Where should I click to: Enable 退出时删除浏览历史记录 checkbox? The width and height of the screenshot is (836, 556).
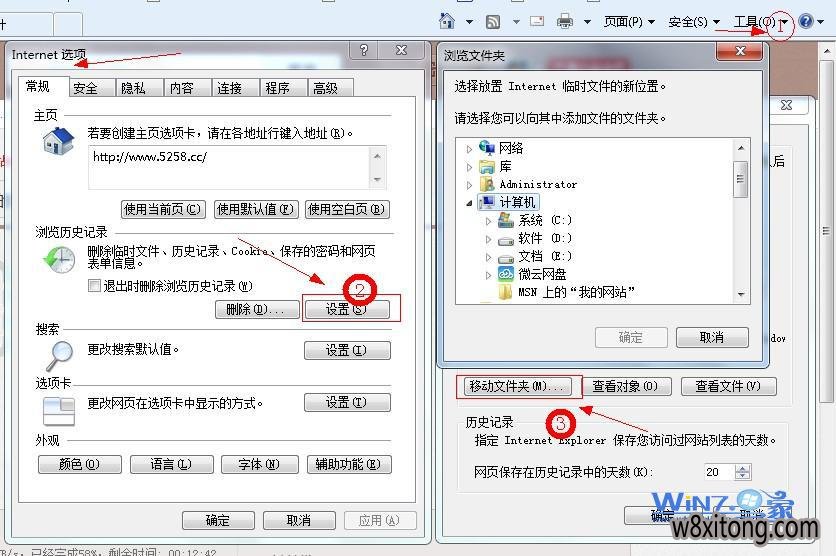[95, 286]
